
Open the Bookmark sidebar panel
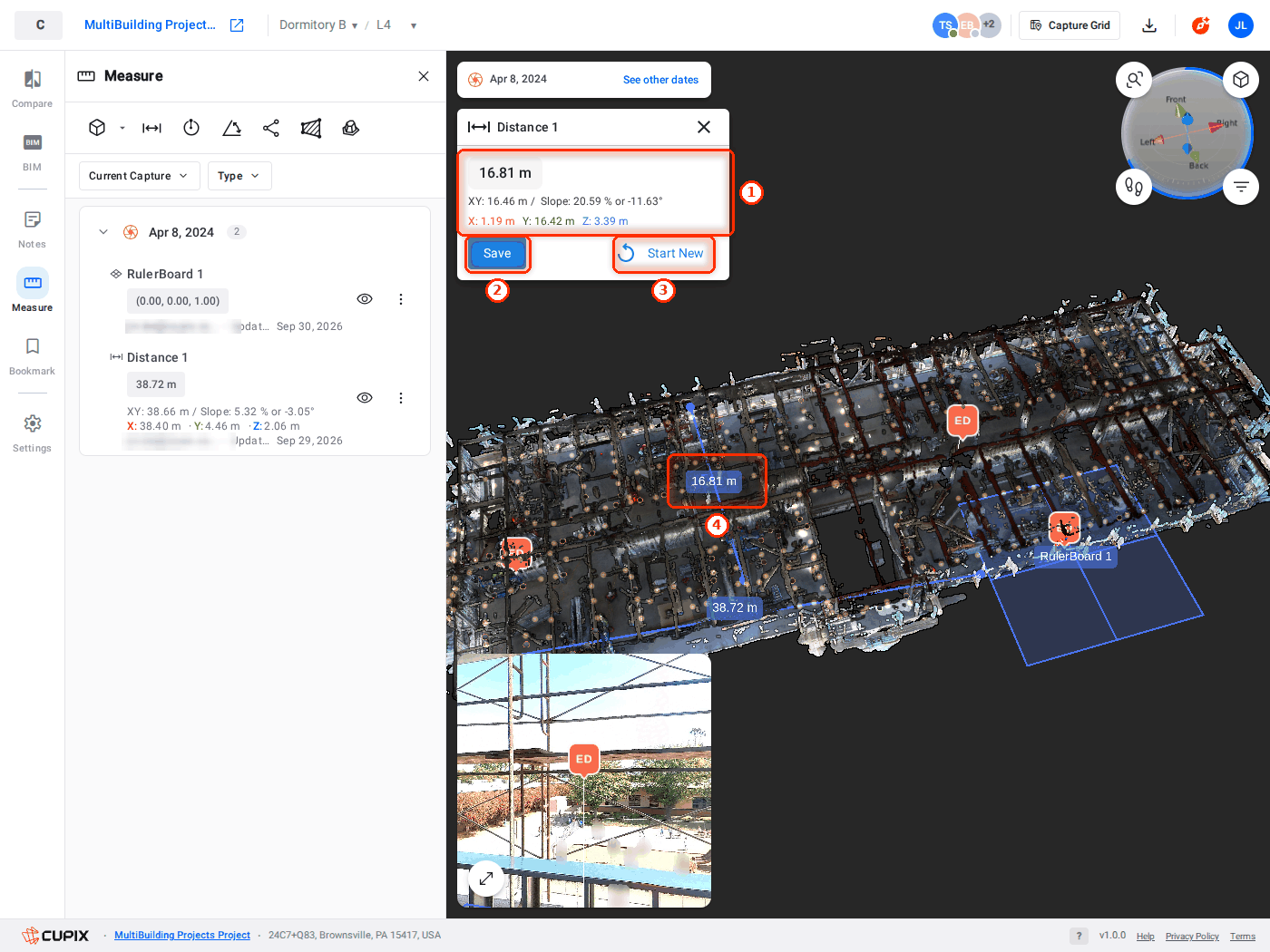(x=32, y=355)
